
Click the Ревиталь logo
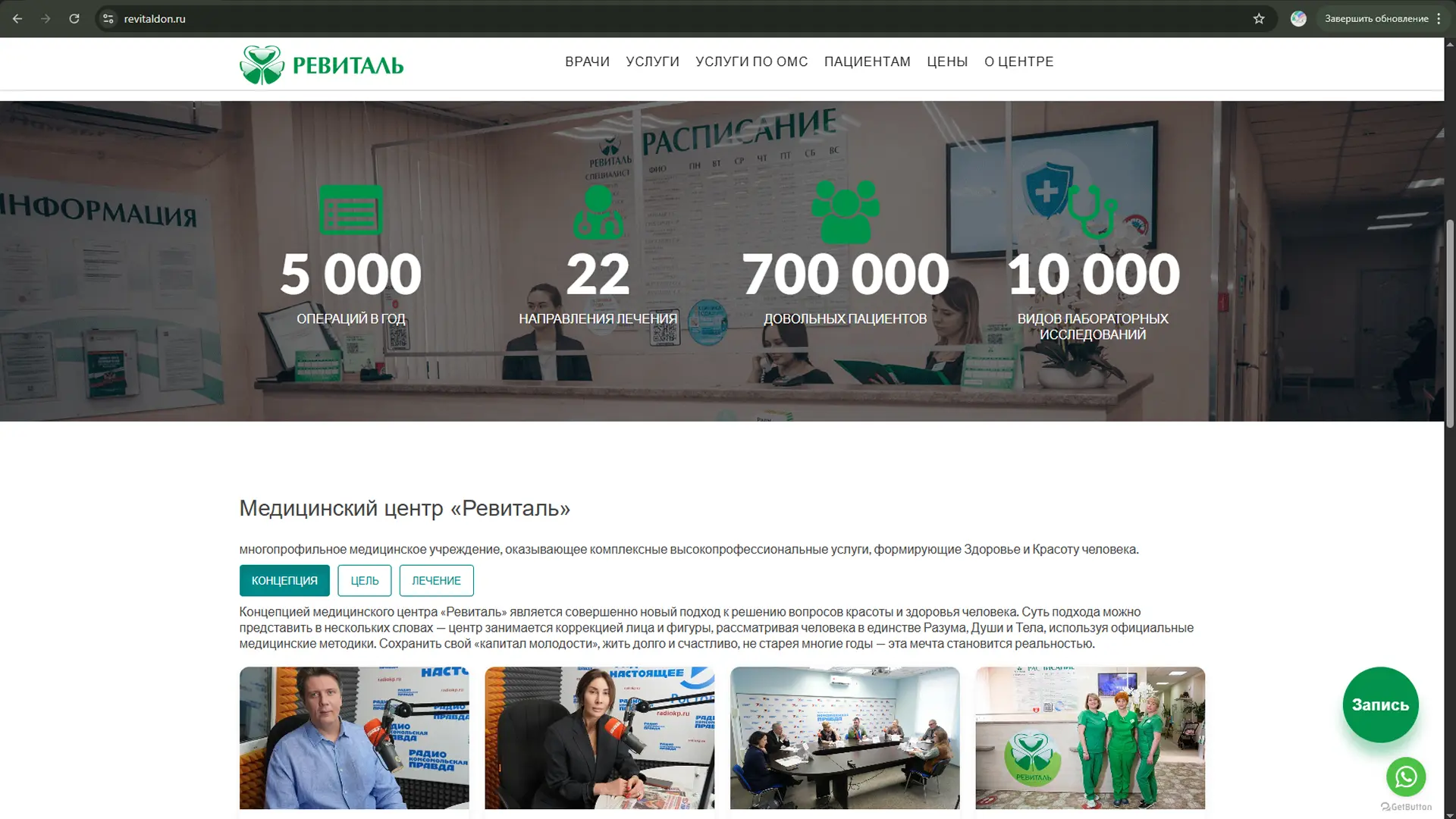click(x=322, y=64)
